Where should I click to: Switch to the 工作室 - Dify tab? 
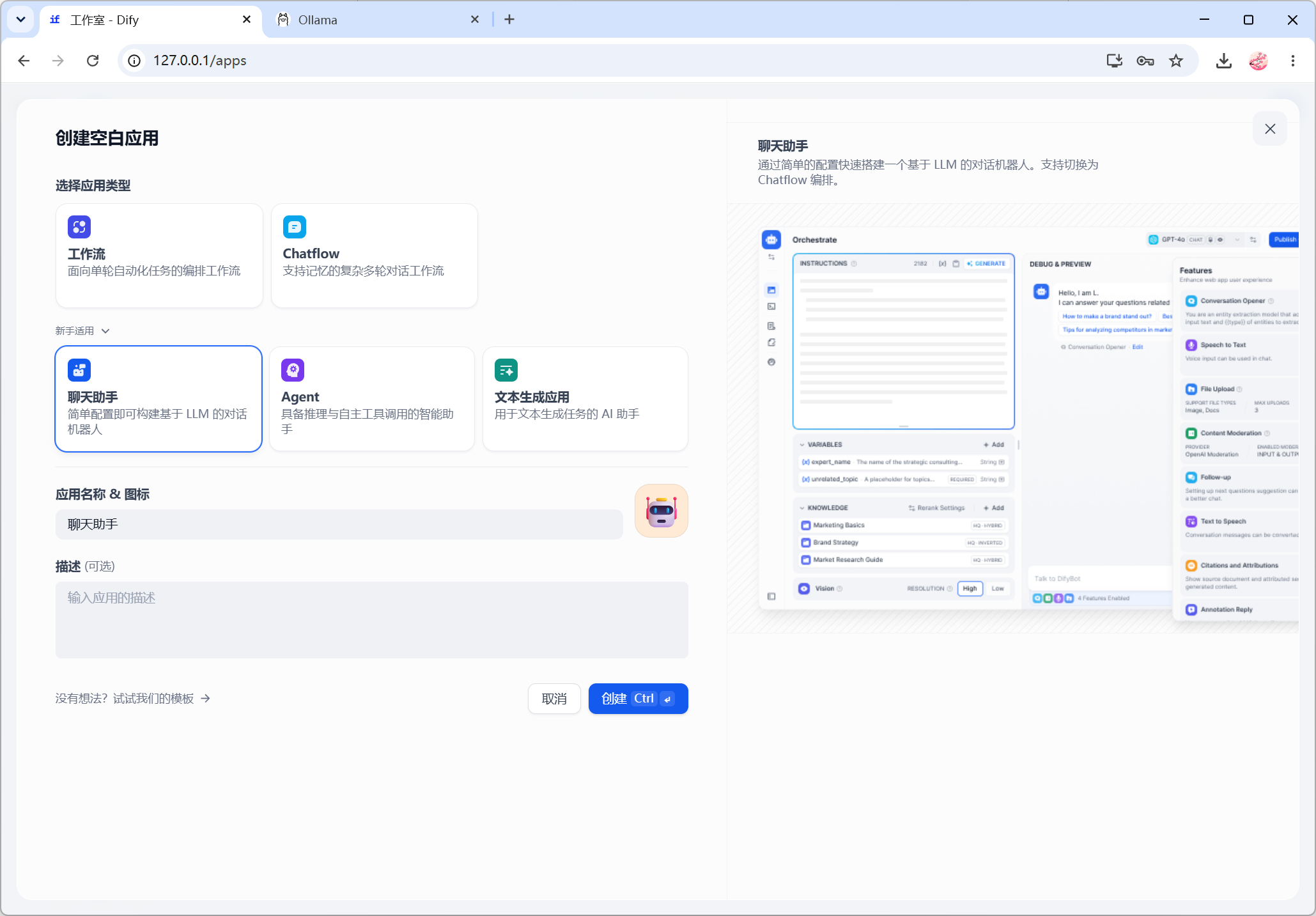click(x=150, y=20)
